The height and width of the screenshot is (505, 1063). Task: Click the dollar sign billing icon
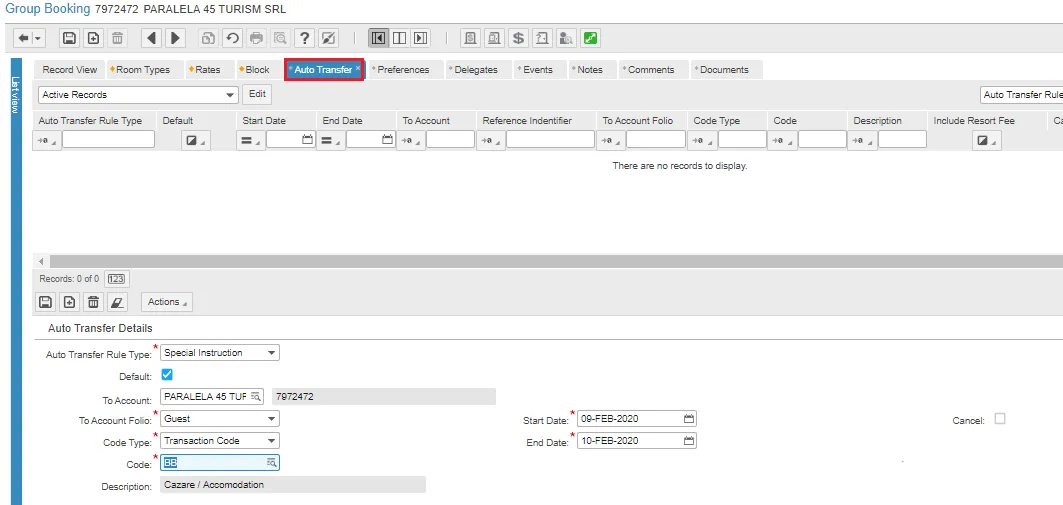519,38
